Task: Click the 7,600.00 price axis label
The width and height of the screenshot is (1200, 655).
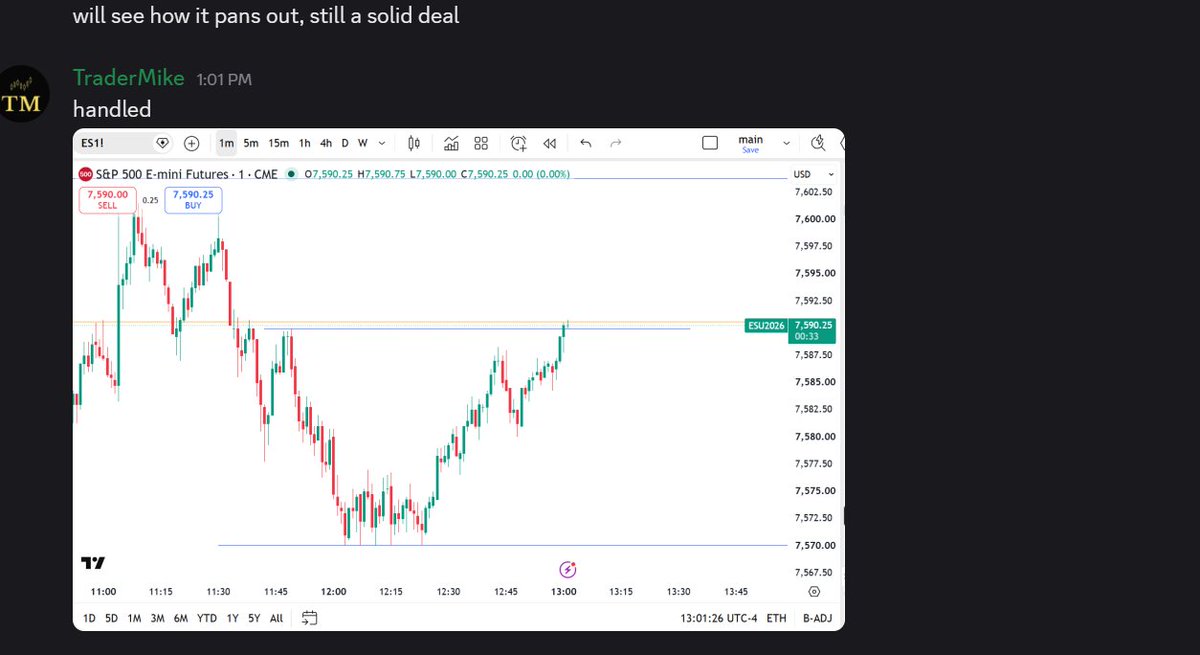Action: pyautogui.click(x=815, y=219)
